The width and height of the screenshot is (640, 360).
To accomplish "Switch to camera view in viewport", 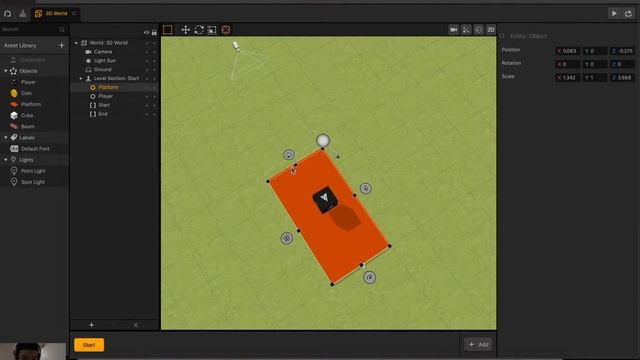I will coord(453,30).
